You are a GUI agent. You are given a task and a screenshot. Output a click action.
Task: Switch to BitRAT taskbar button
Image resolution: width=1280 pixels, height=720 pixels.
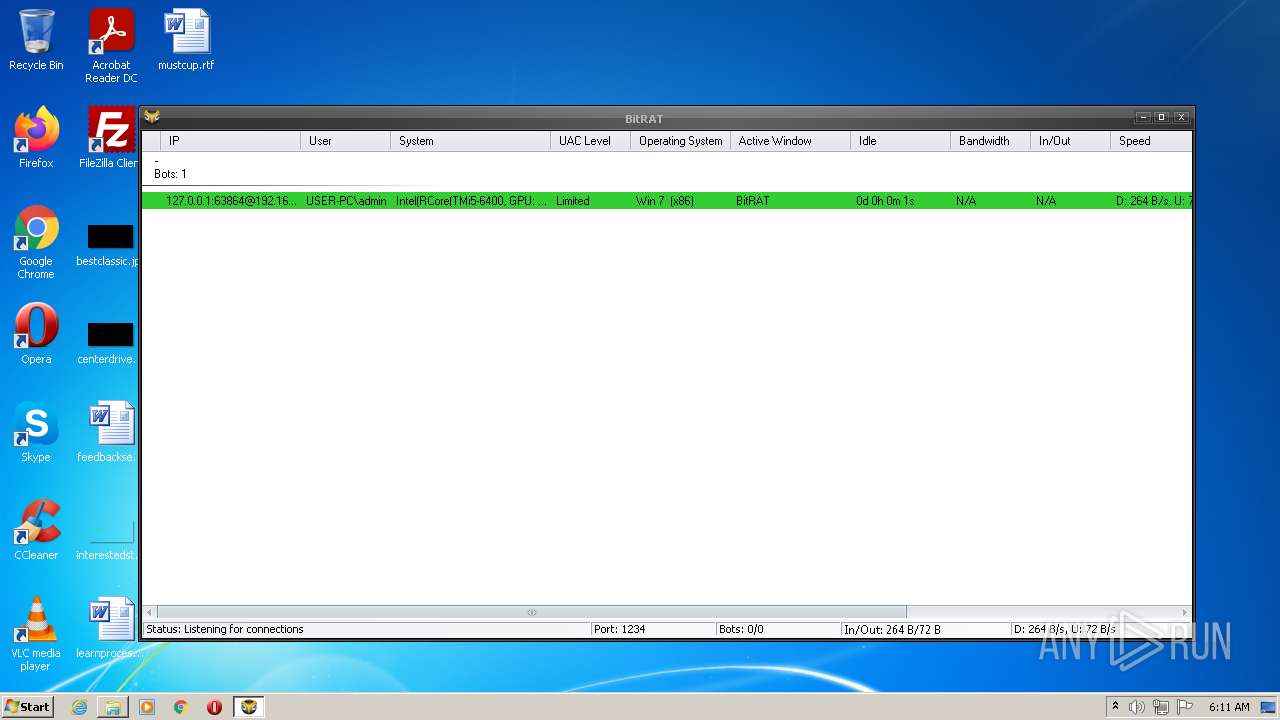tap(249, 707)
